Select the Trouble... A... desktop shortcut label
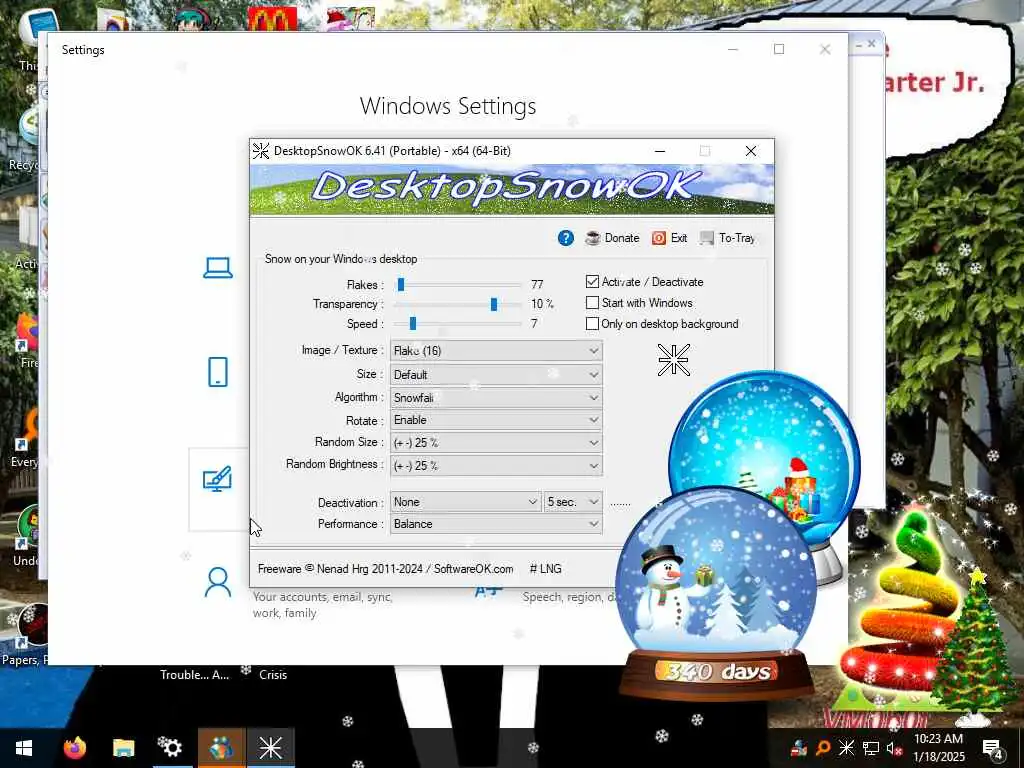 coord(195,675)
